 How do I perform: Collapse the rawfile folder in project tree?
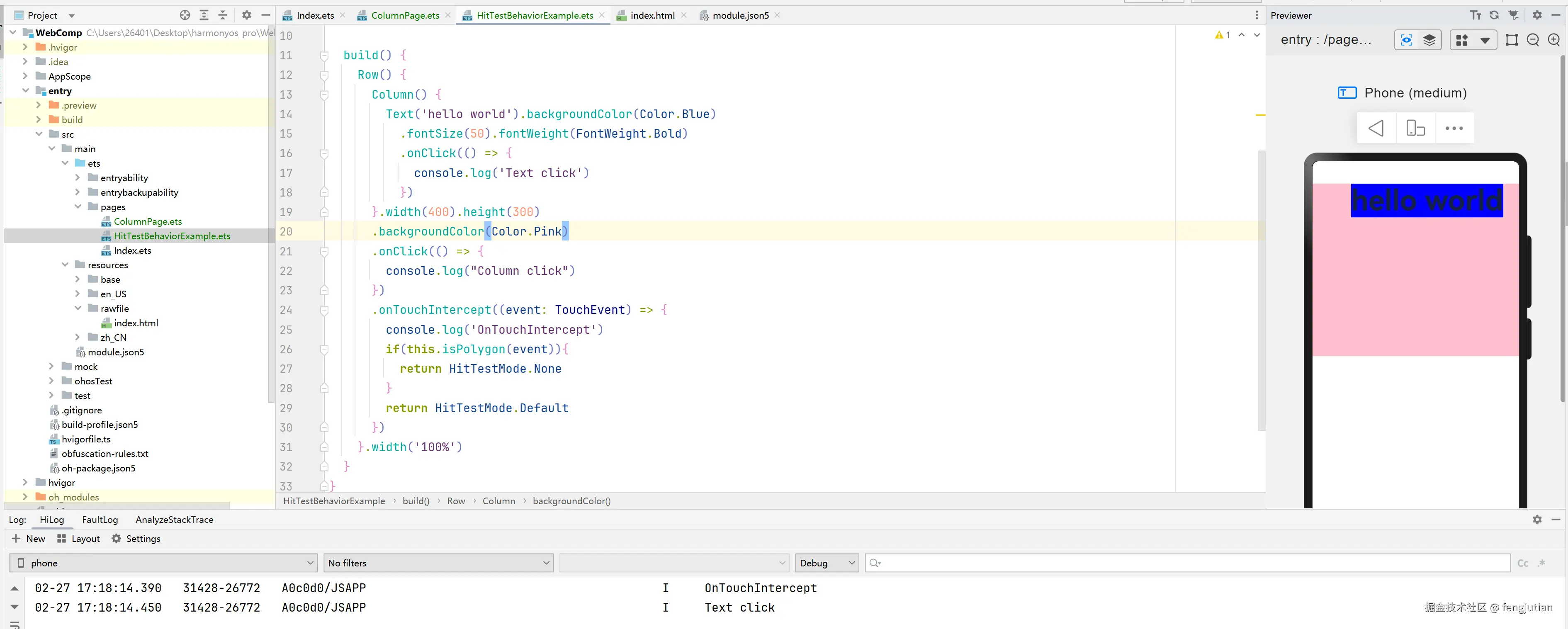(78, 308)
